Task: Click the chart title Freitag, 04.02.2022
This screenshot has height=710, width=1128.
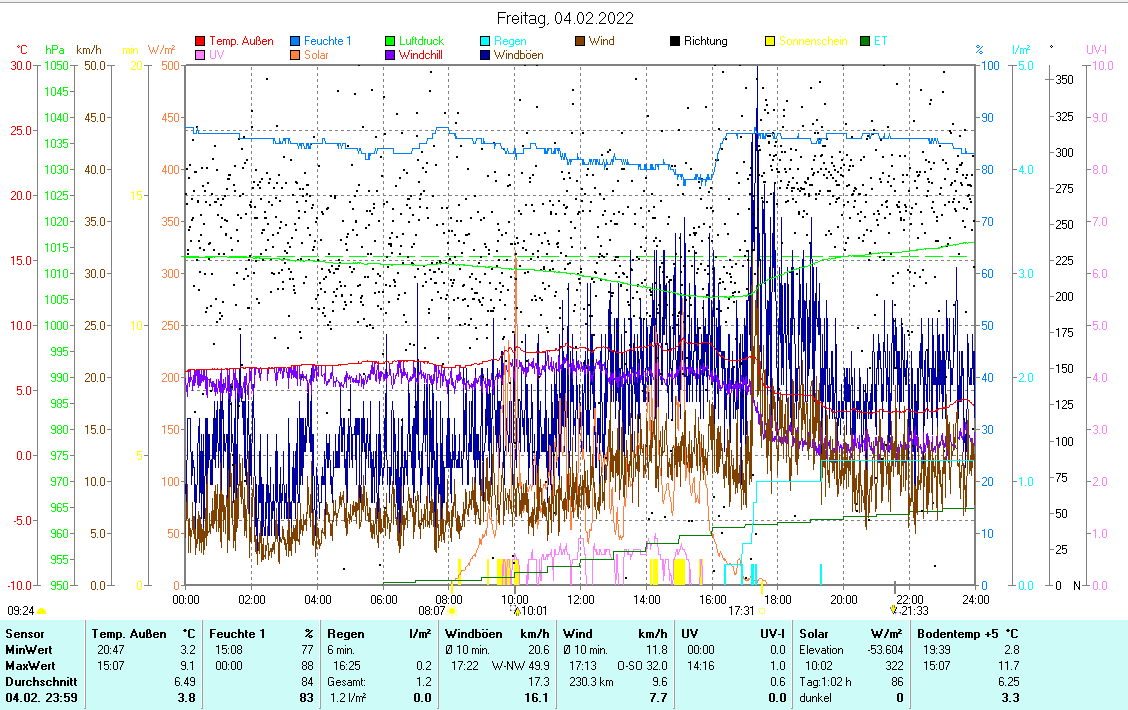Action: click(x=565, y=18)
